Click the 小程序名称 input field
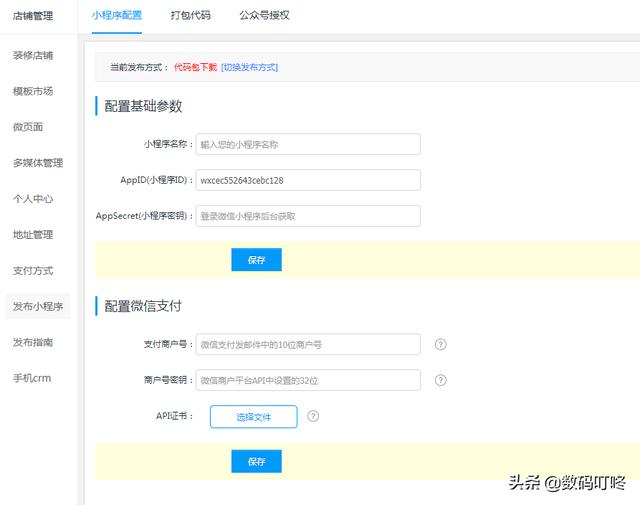This screenshot has width=640, height=505. 308,144
